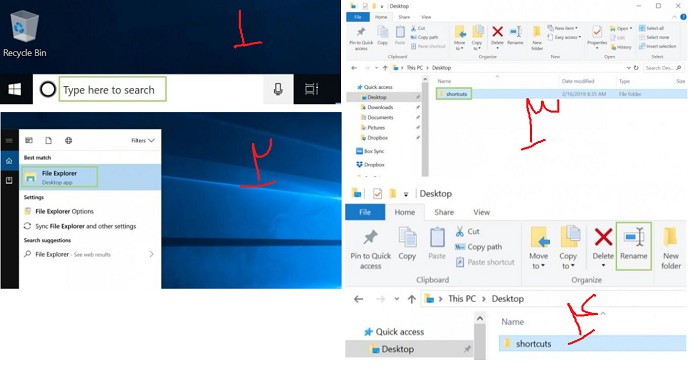Choose File Explorer Desktop app best match
The width and height of the screenshot is (700, 371).
pyautogui.click(x=59, y=177)
